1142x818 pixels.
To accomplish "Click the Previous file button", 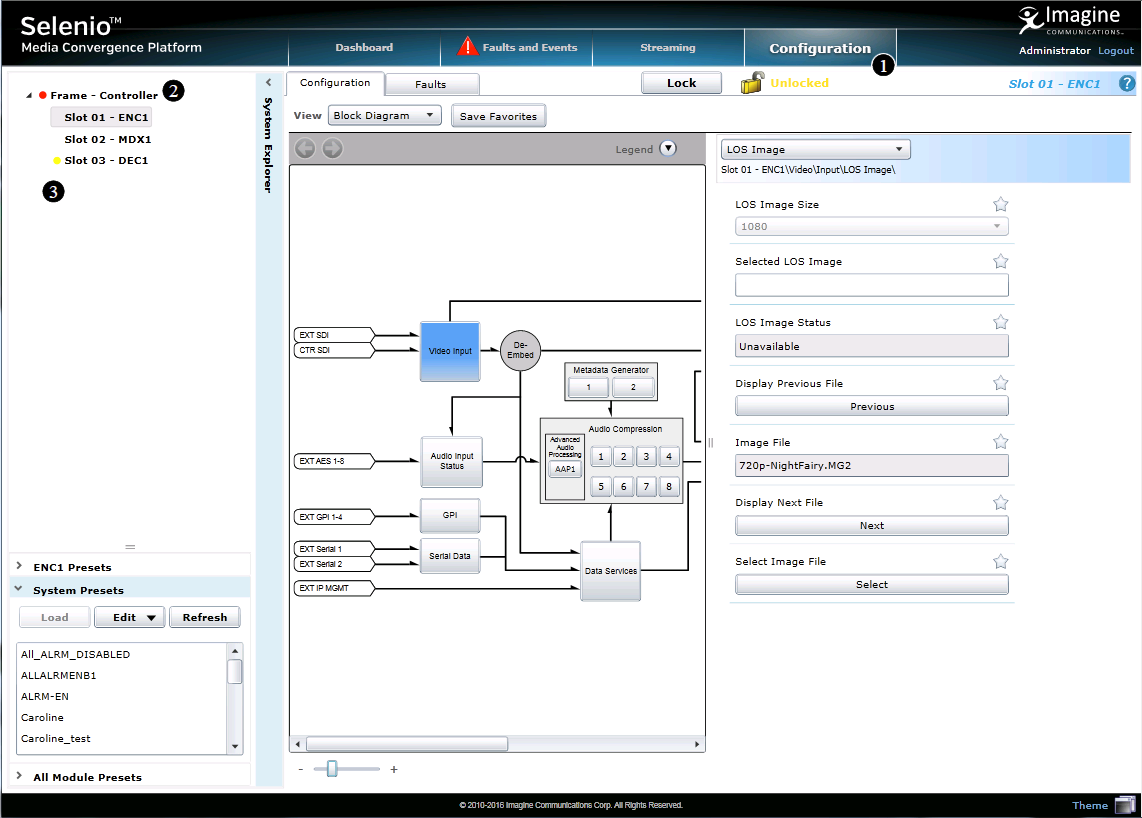I will pos(872,406).
